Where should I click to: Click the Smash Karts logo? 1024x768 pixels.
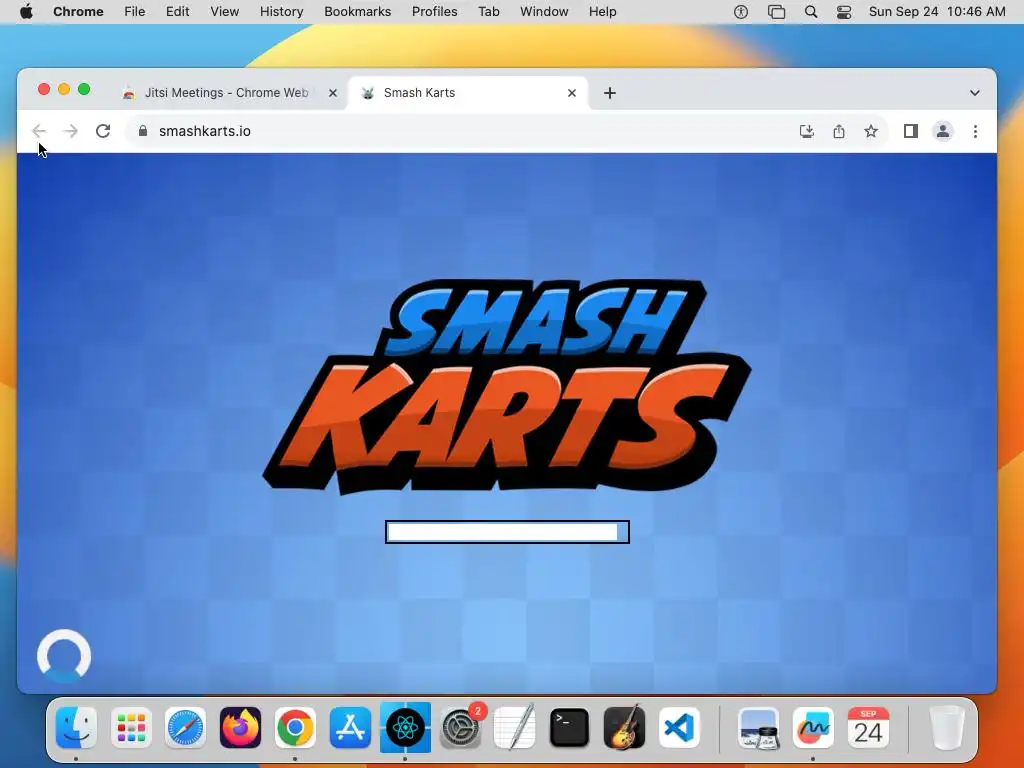[x=507, y=385]
